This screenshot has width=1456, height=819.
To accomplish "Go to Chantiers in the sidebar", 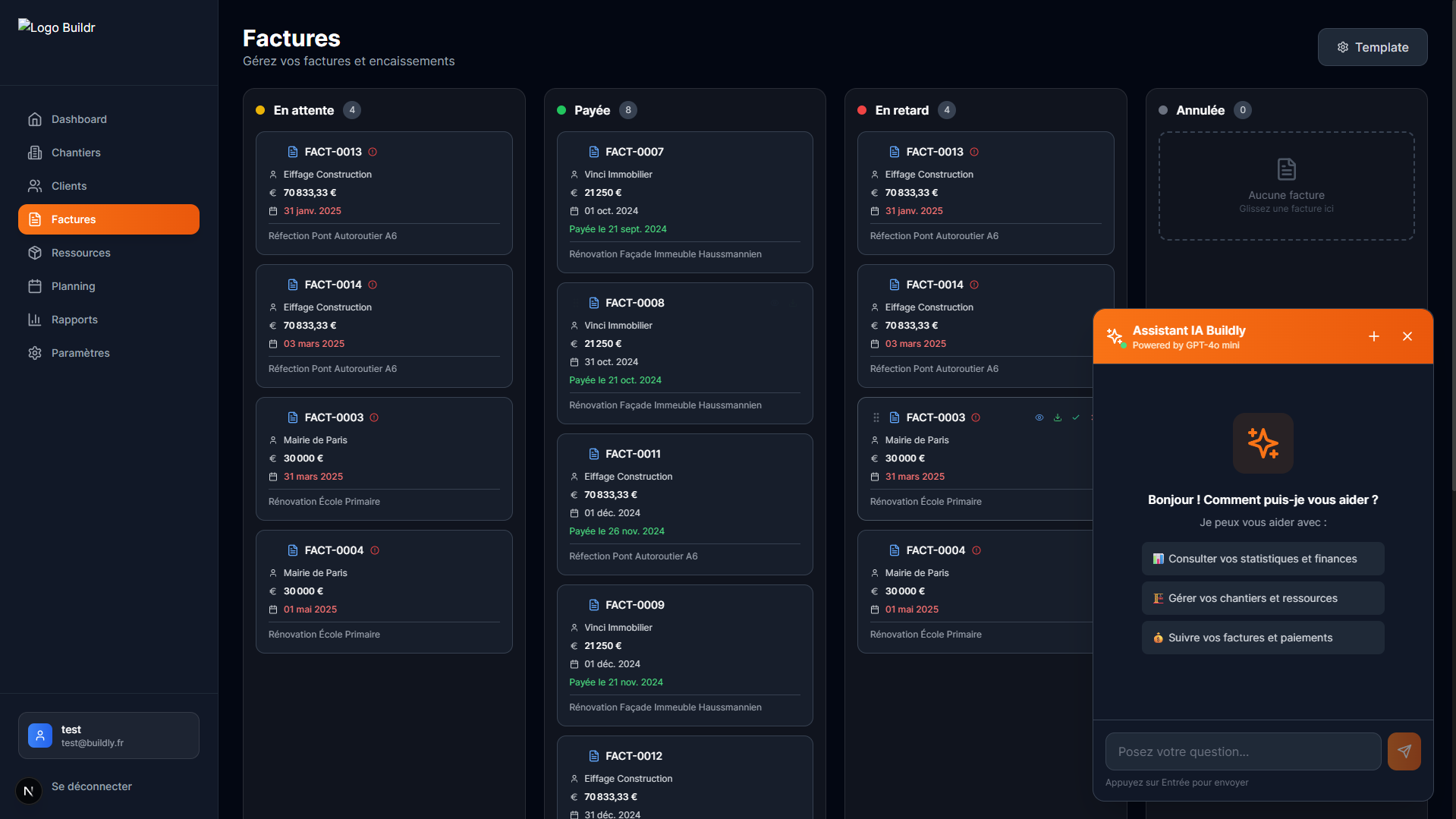I will tap(76, 153).
